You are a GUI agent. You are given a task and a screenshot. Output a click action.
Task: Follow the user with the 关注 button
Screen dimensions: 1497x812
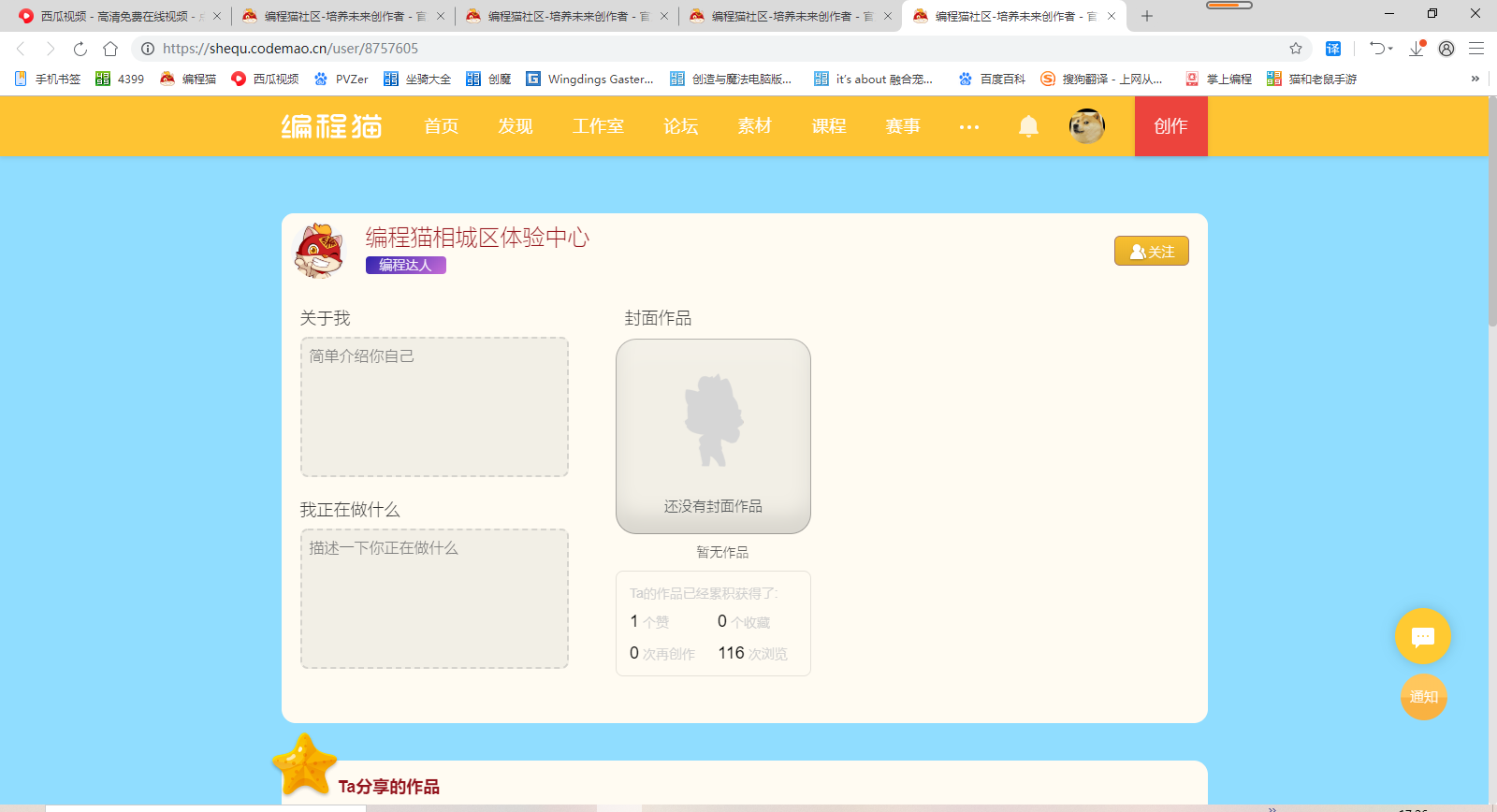tap(1152, 251)
